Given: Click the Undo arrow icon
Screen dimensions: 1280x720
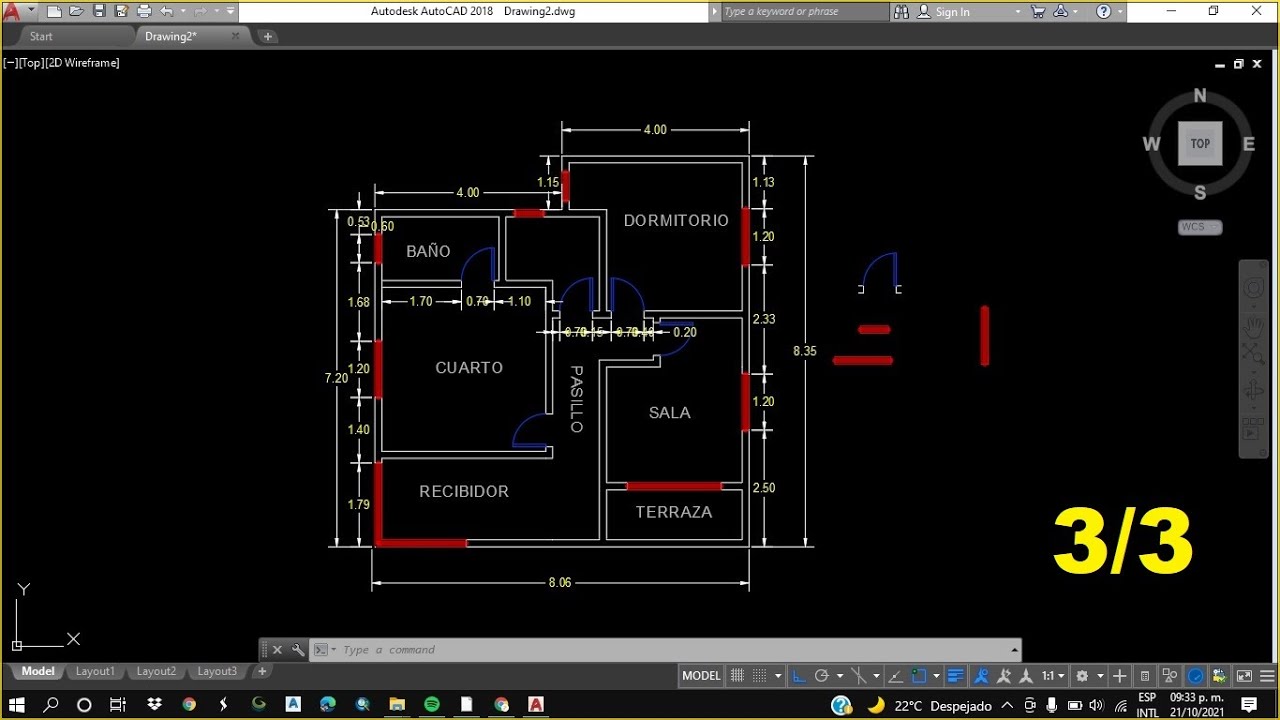Looking at the screenshot, I should click(166, 11).
